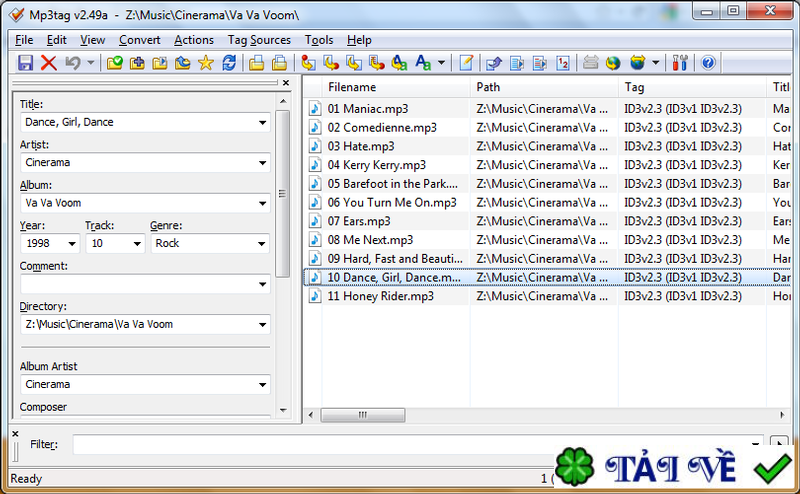Expand the Artist field dropdown
800x494 pixels.
(x=262, y=163)
